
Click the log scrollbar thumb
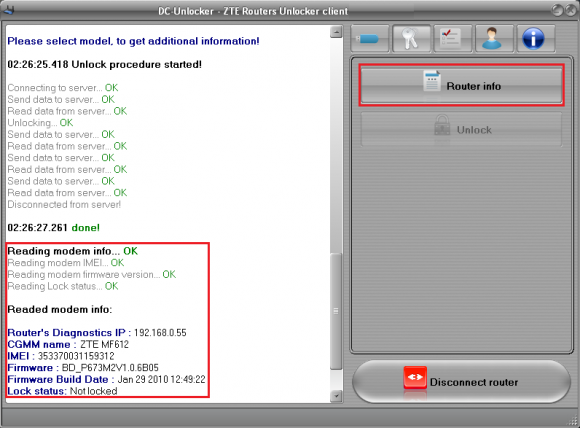pos(336,311)
